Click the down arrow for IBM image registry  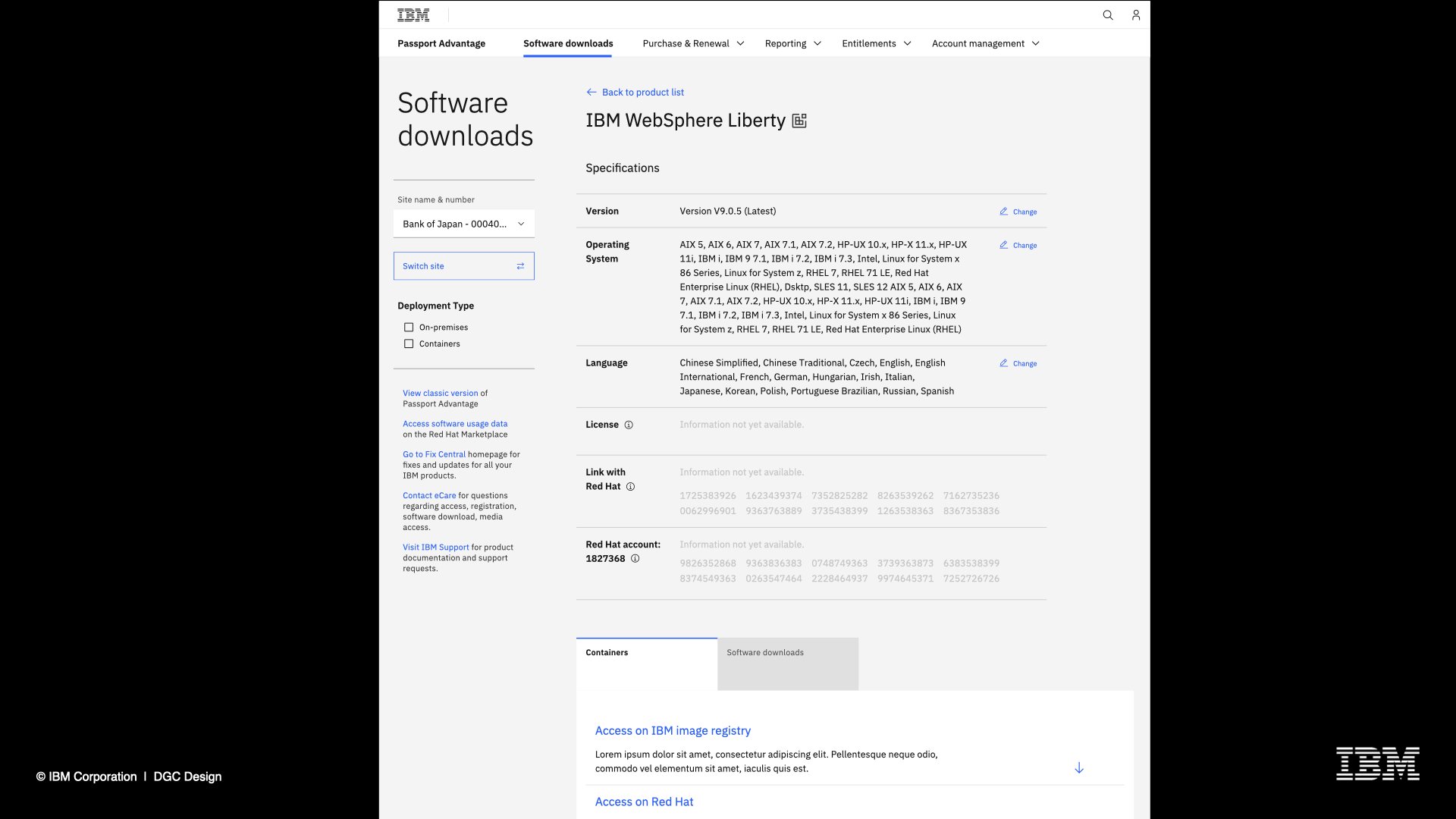[x=1079, y=768]
